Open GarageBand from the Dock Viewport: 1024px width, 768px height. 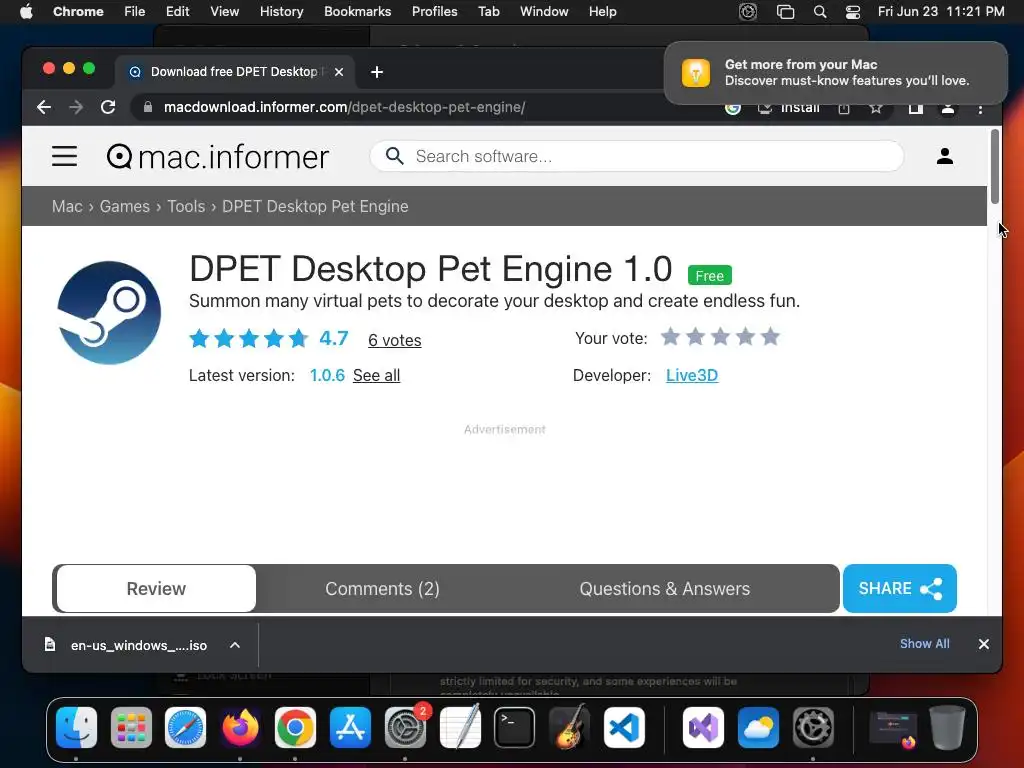coord(569,728)
